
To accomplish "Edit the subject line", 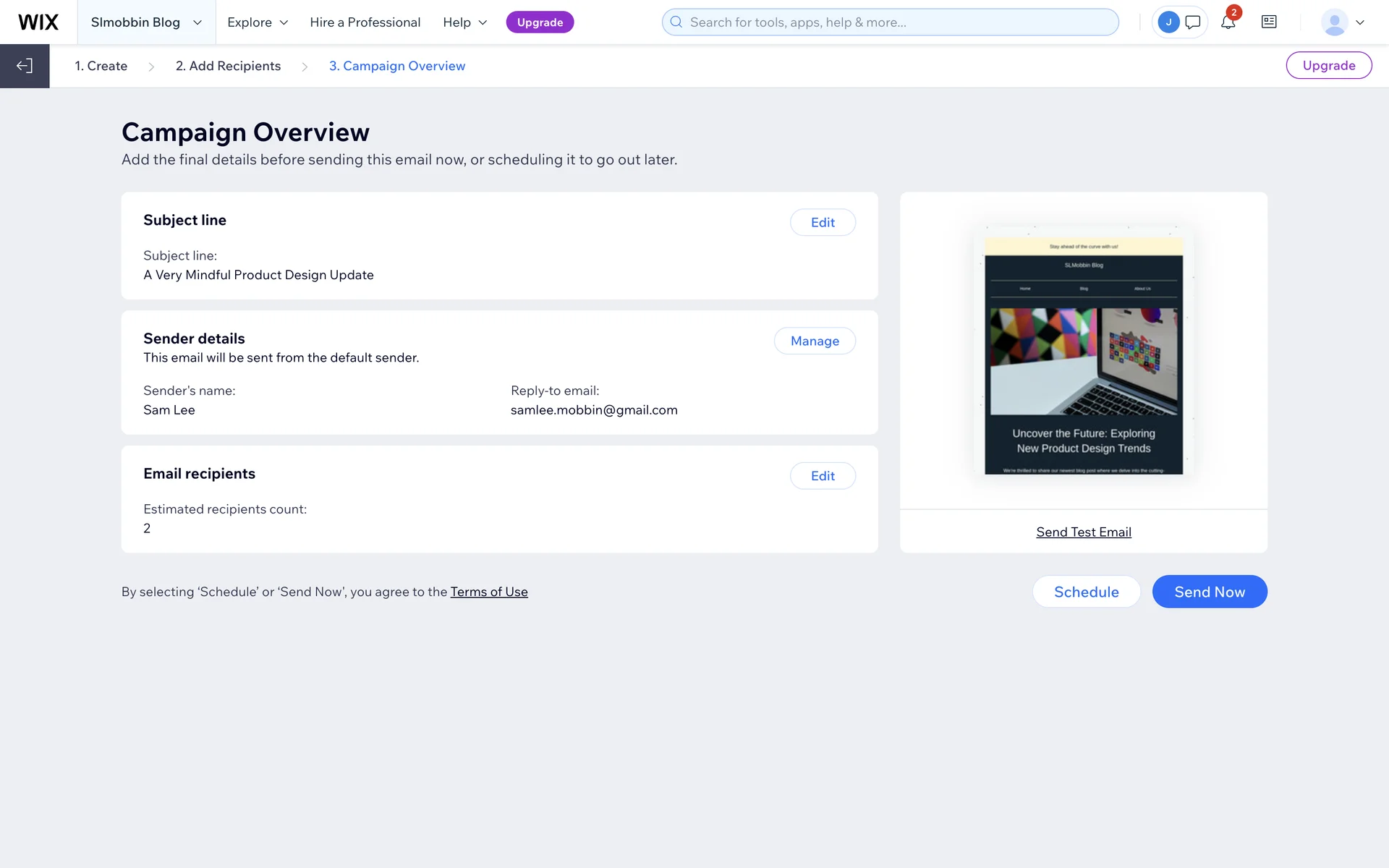I will tap(823, 223).
